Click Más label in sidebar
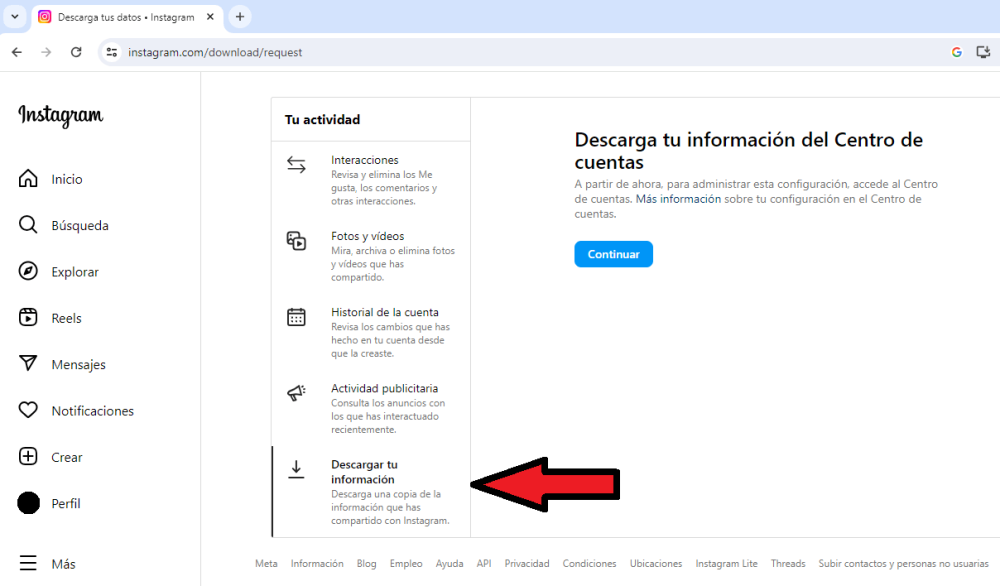This screenshot has width=1000, height=586. click(63, 564)
